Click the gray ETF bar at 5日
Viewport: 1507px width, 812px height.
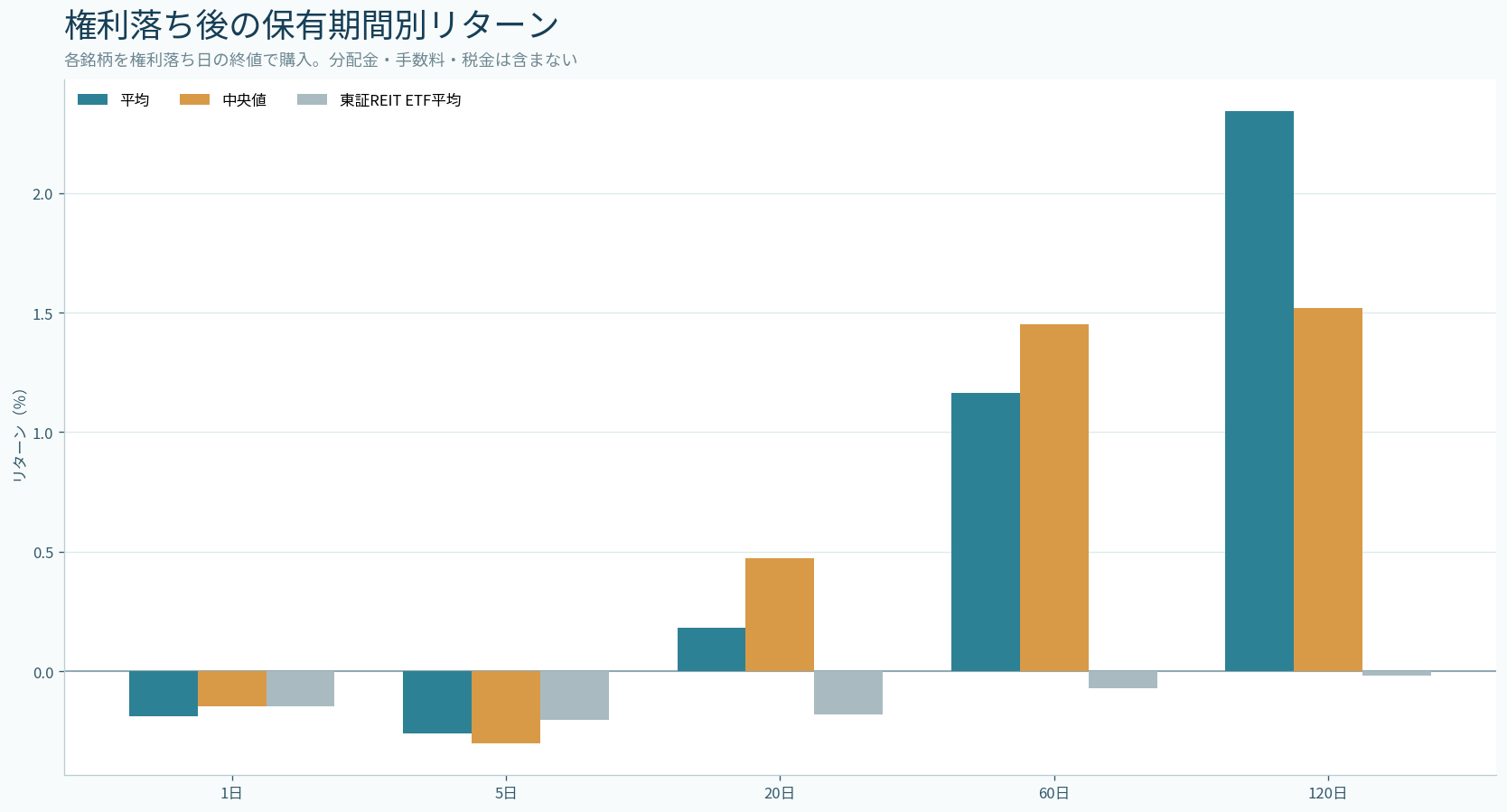[x=575, y=695]
